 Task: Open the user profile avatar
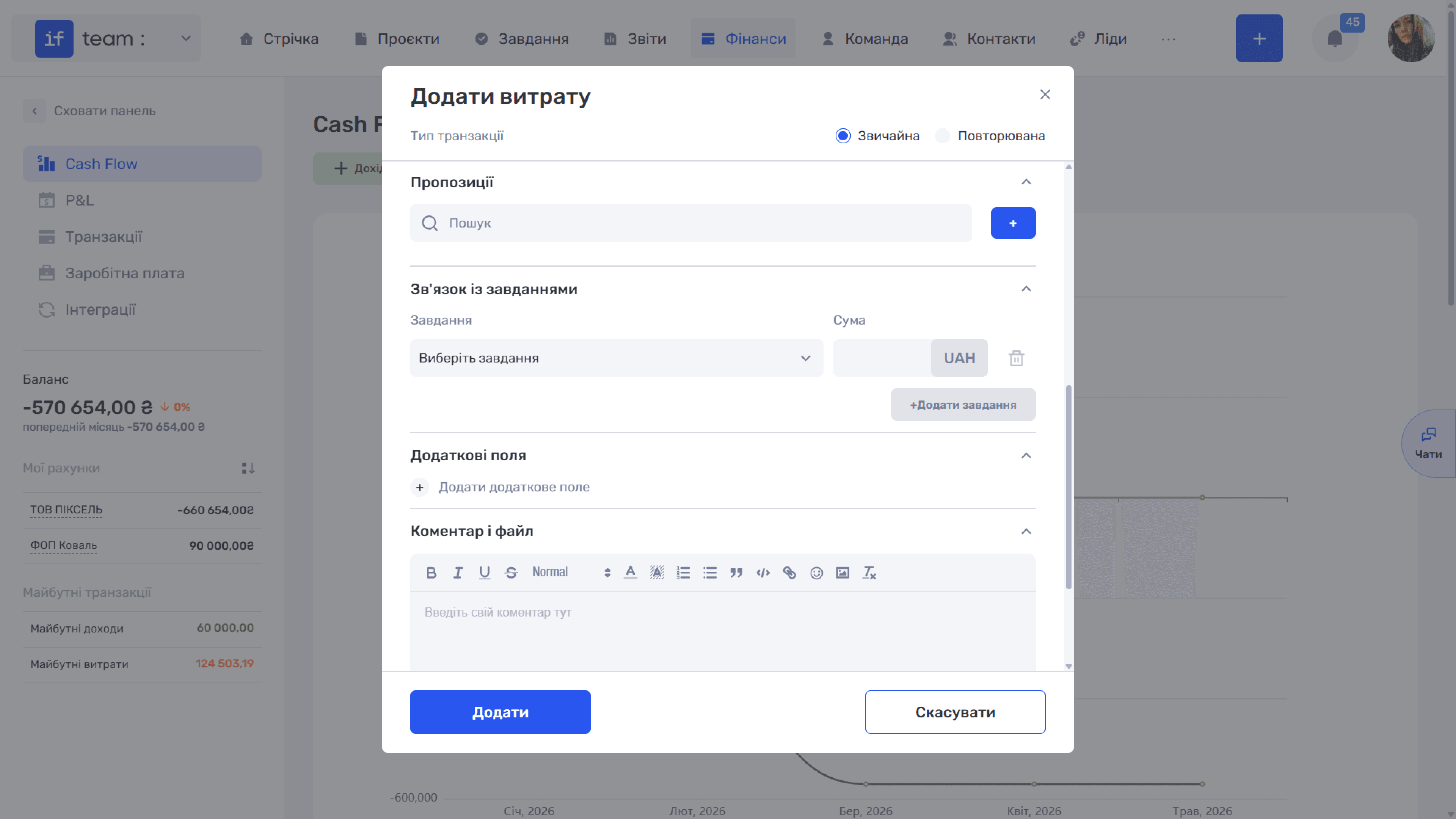(x=1411, y=38)
